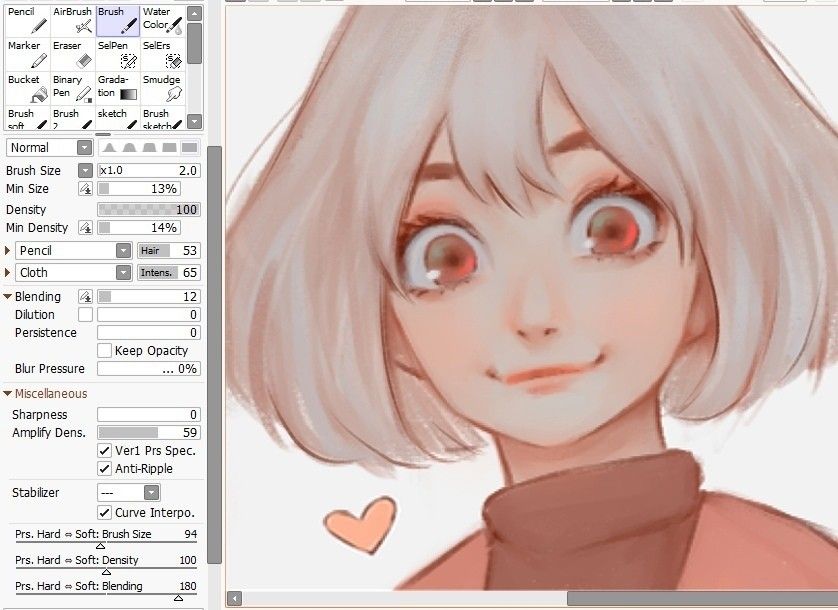The image size is (838, 610).
Task: Open the Pencil brush shape dropdown
Action: click(x=123, y=251)
